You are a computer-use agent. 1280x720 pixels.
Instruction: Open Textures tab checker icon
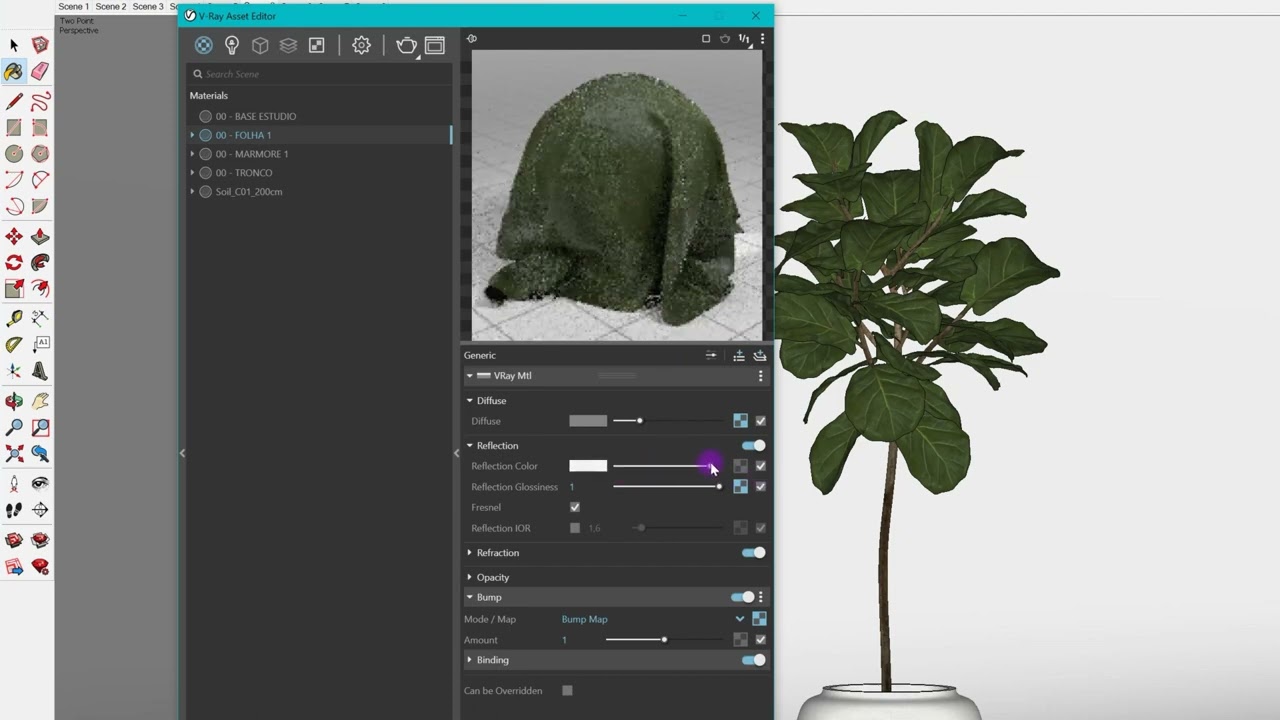(316, 45)
